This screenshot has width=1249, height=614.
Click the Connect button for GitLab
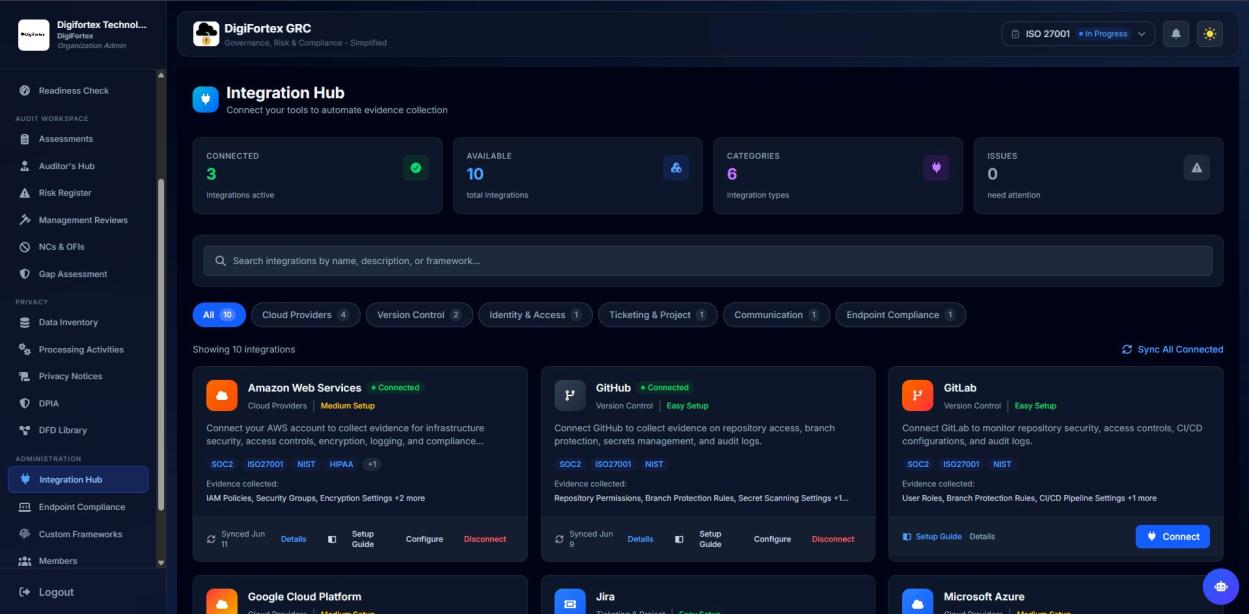point(1172,537)
